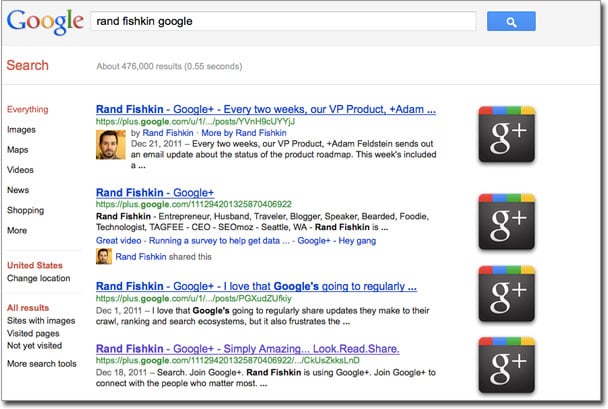Click Change location link
Image resolution: width=608 pixels, height=409 pixels.
pyautogui.click(x=38, y=278)
